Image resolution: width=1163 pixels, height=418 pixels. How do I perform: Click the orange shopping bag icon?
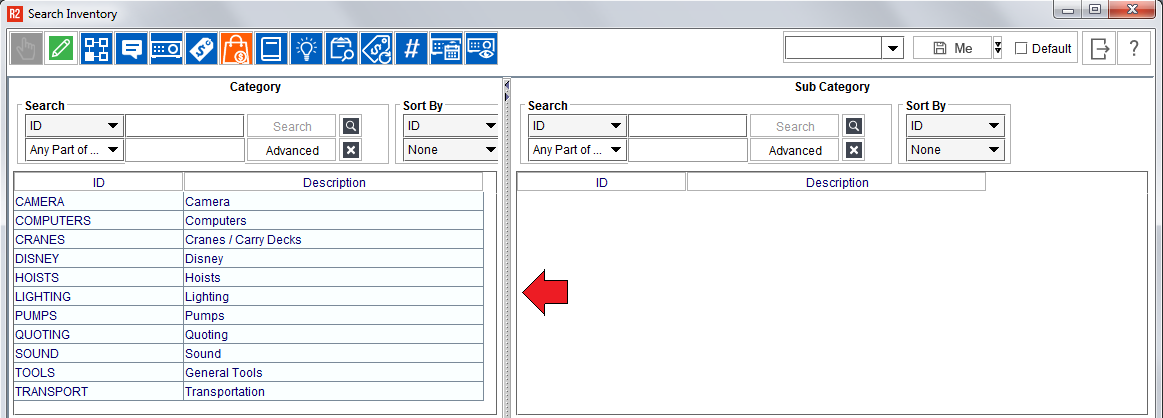[x=237, y=49]
